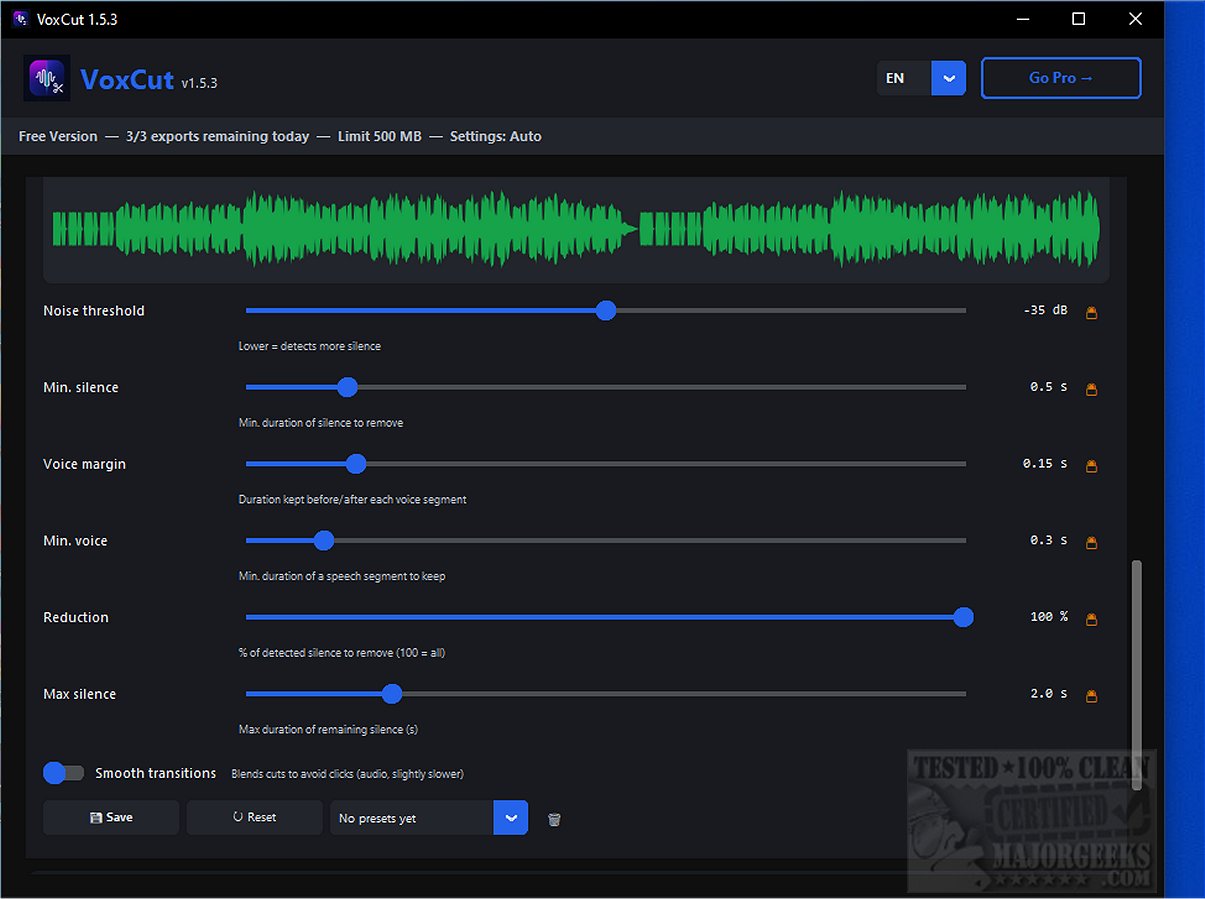Click the 0.3 s value
Screen dimensions: 1205x899
pyautogui.click(x=1049, y=541)
